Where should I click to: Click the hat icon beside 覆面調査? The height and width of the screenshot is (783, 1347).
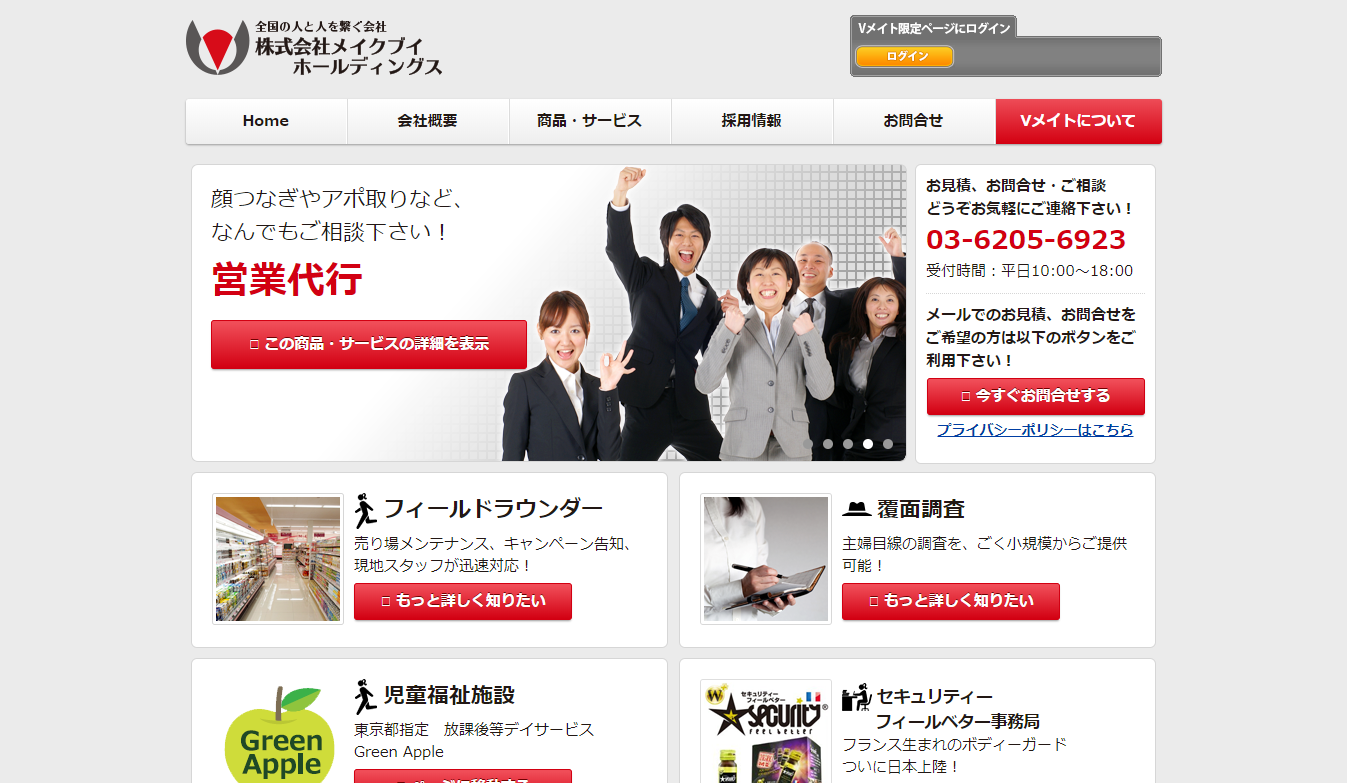pos(856,509)
